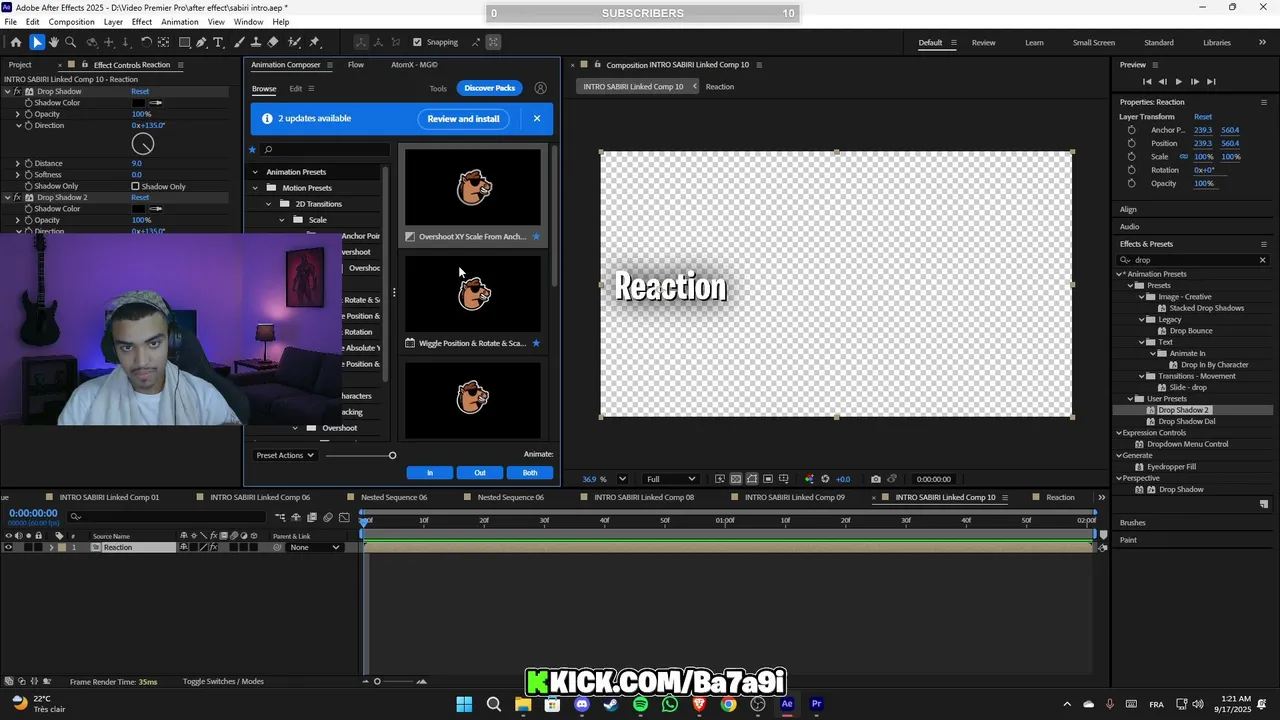Select the Brush tool
Image resolution: width=1280 pixels, height=720 pixels.
(240, 42)
